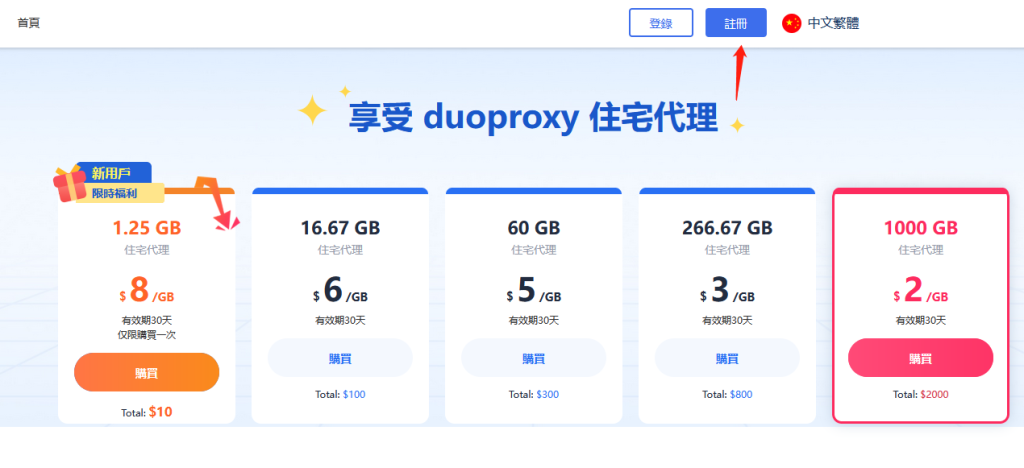Select the 1.25 GB heading text
1024x468 pixels.
[146, 228]
